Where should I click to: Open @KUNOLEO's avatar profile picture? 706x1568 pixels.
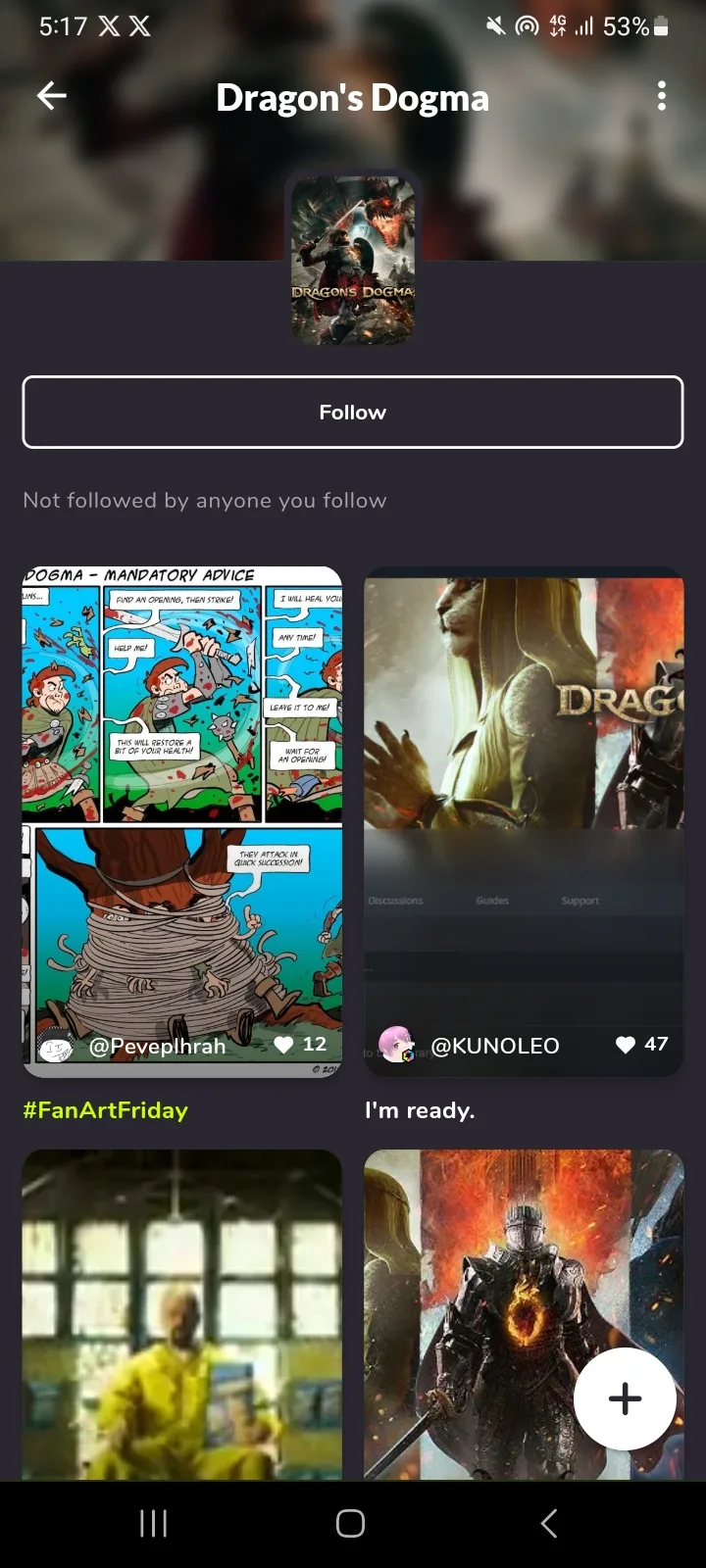(397, 1045)
